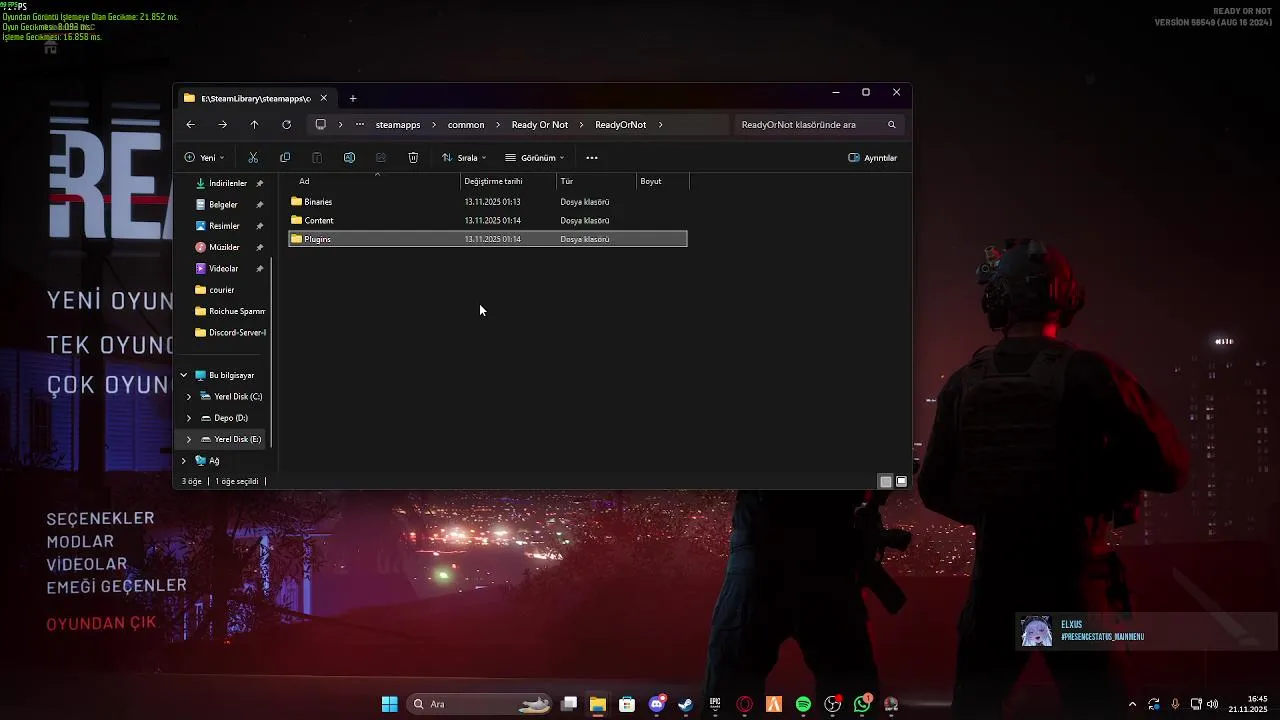The height and width of the screenshot is (720, 1280).
Task: Go up one folder level arrow
Action: [254, 125]
